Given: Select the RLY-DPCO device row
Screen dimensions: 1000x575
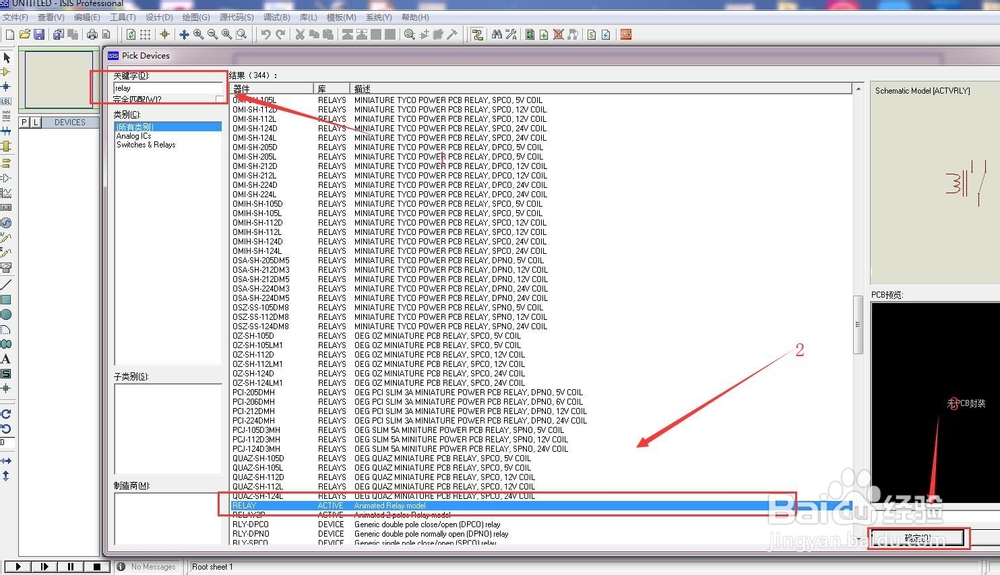Looking at the screenshot, I should pyautogui.click(x=540, y=524).
